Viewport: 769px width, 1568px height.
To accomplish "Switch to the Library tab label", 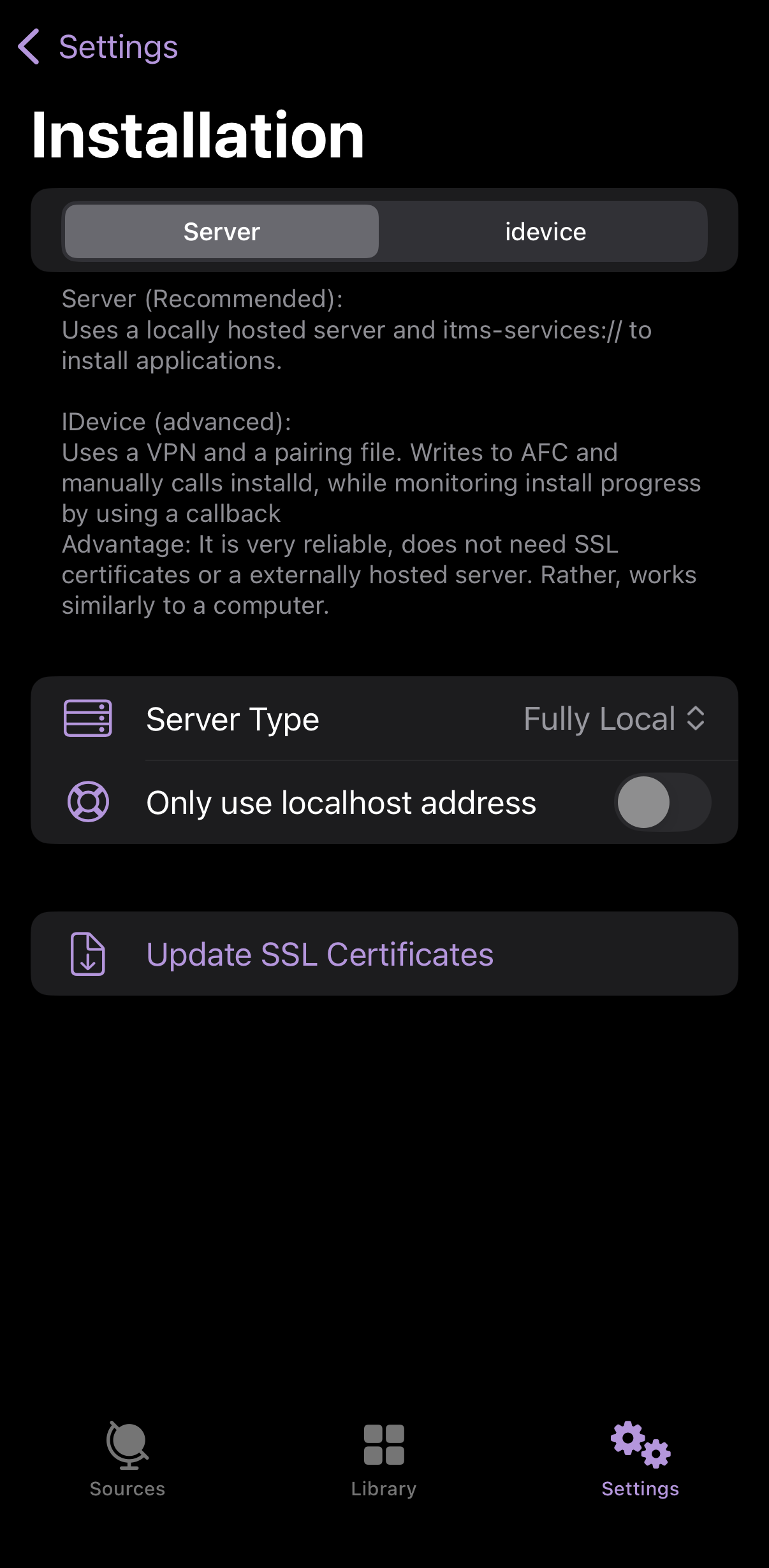I will (x=384, y=1489).
